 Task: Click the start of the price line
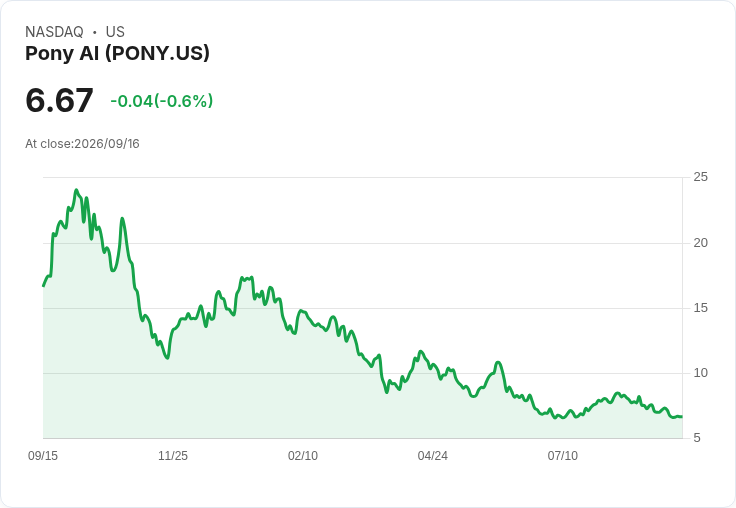pyautogui.click(x=44, y=285)
